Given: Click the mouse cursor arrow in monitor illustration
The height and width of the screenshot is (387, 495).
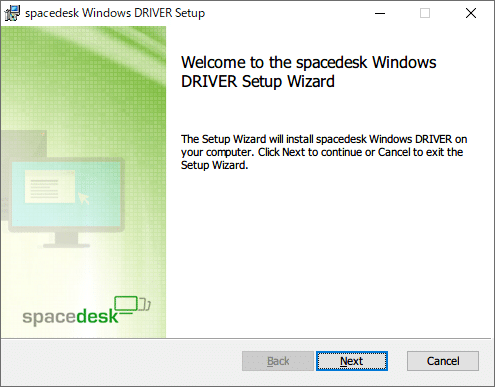Looking at the screenshot, I should click(84, 198).
